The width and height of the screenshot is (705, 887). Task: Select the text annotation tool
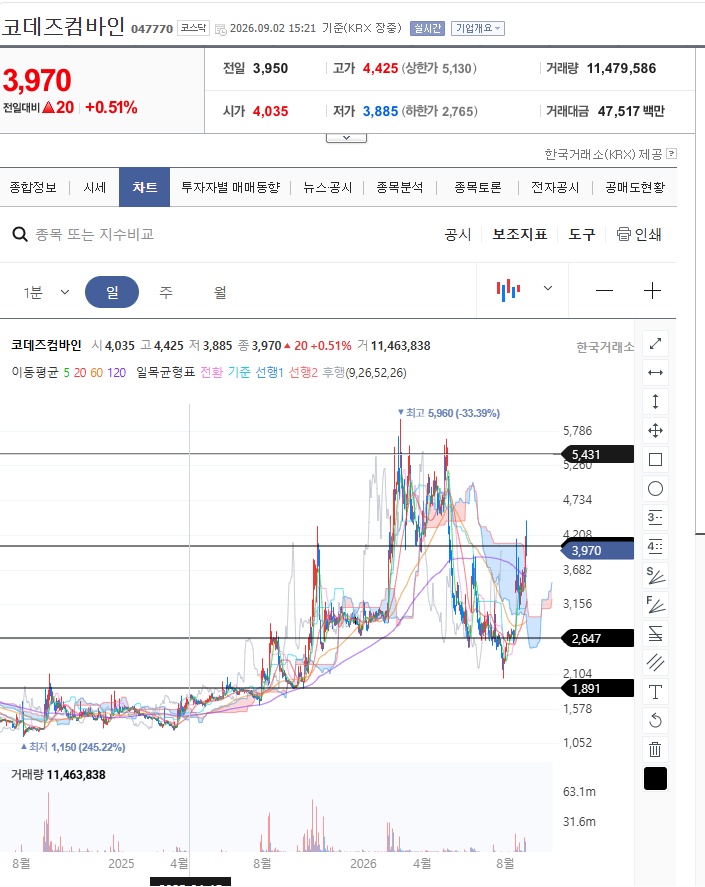pyautogui.click(x=655, y=692)
